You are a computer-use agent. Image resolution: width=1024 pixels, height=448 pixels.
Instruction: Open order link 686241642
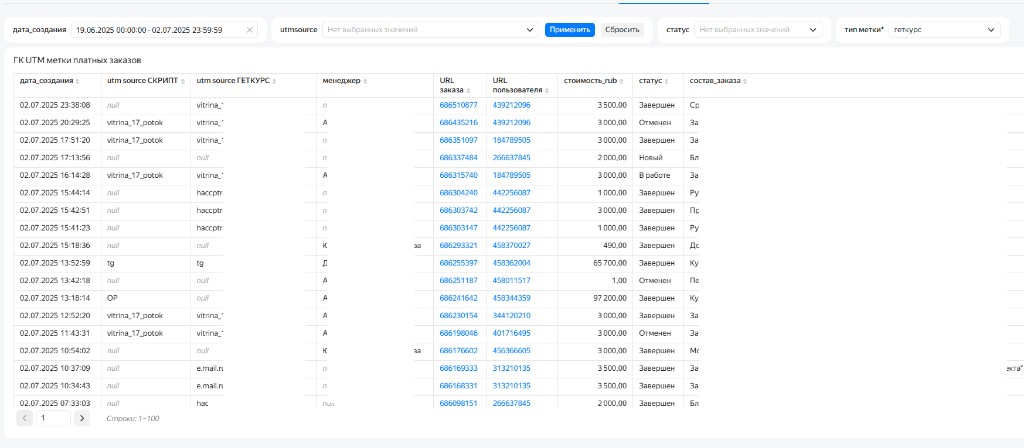coord(458,298)
